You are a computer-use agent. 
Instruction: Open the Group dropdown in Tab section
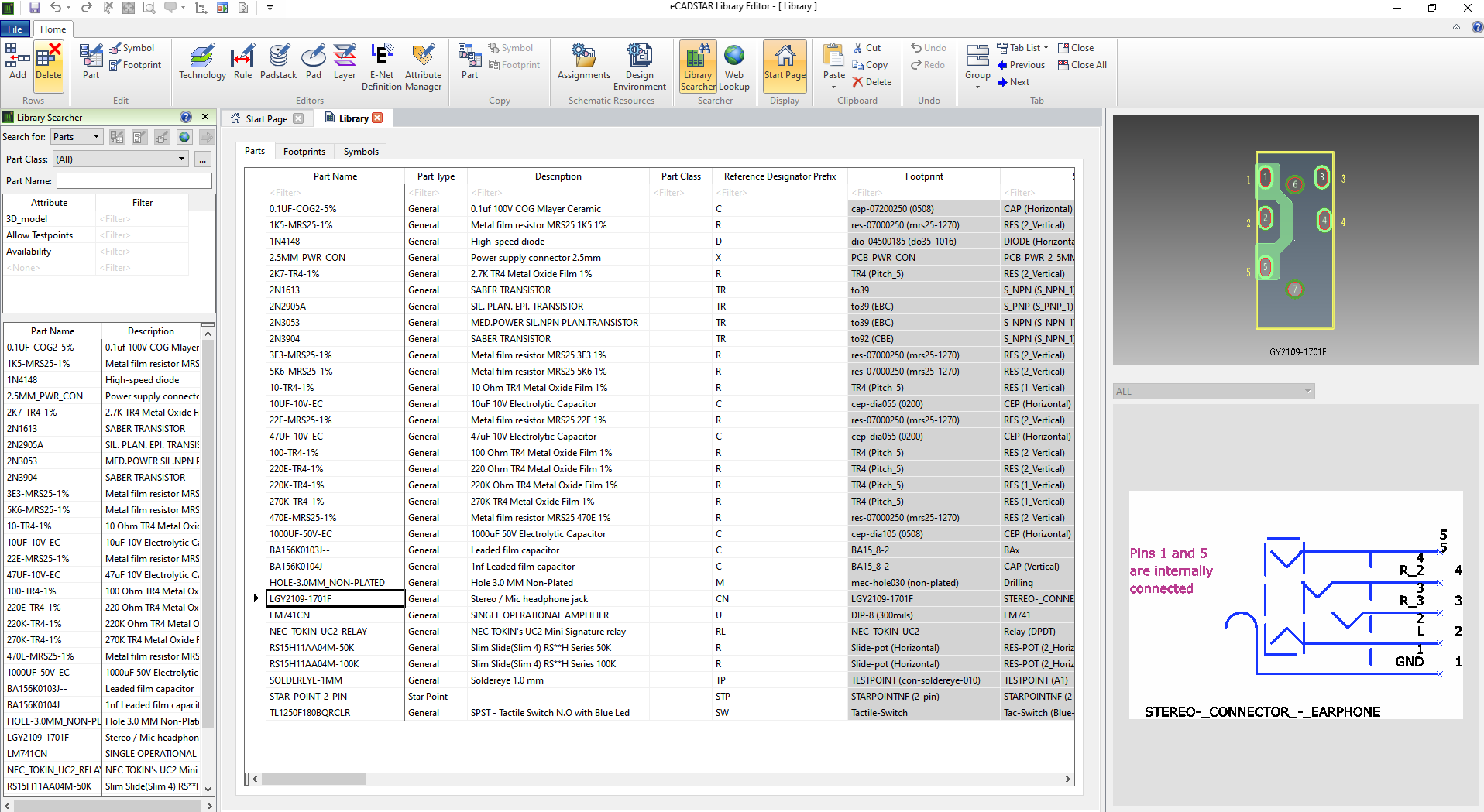pos(977,66)
